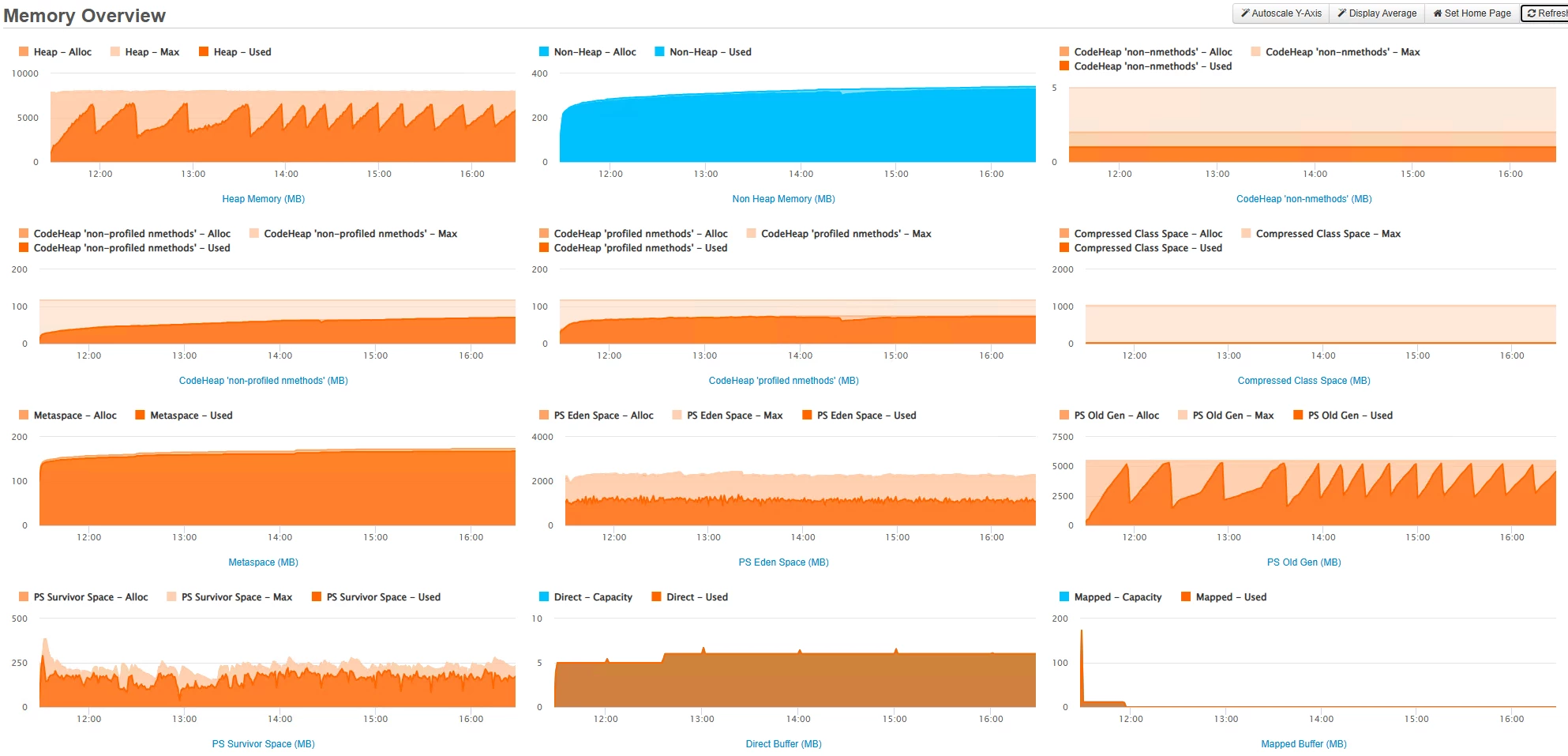Open the Mapped Buffer (MB) link

tap(1304, 744)
